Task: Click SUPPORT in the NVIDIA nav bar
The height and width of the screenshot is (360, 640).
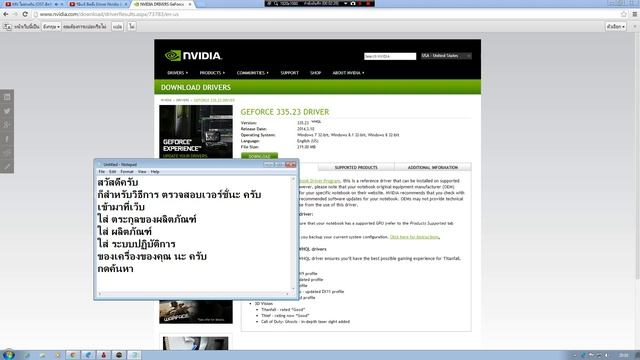Action: 289,73
